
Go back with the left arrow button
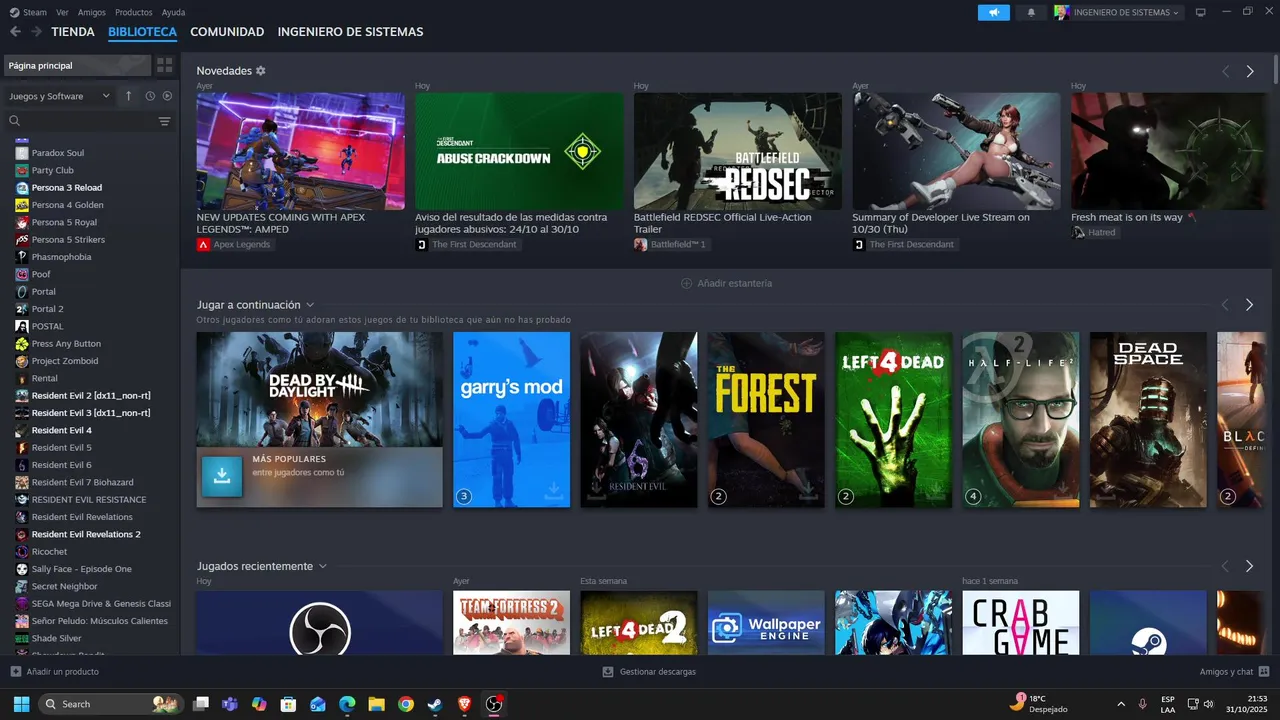coord(15,32)
